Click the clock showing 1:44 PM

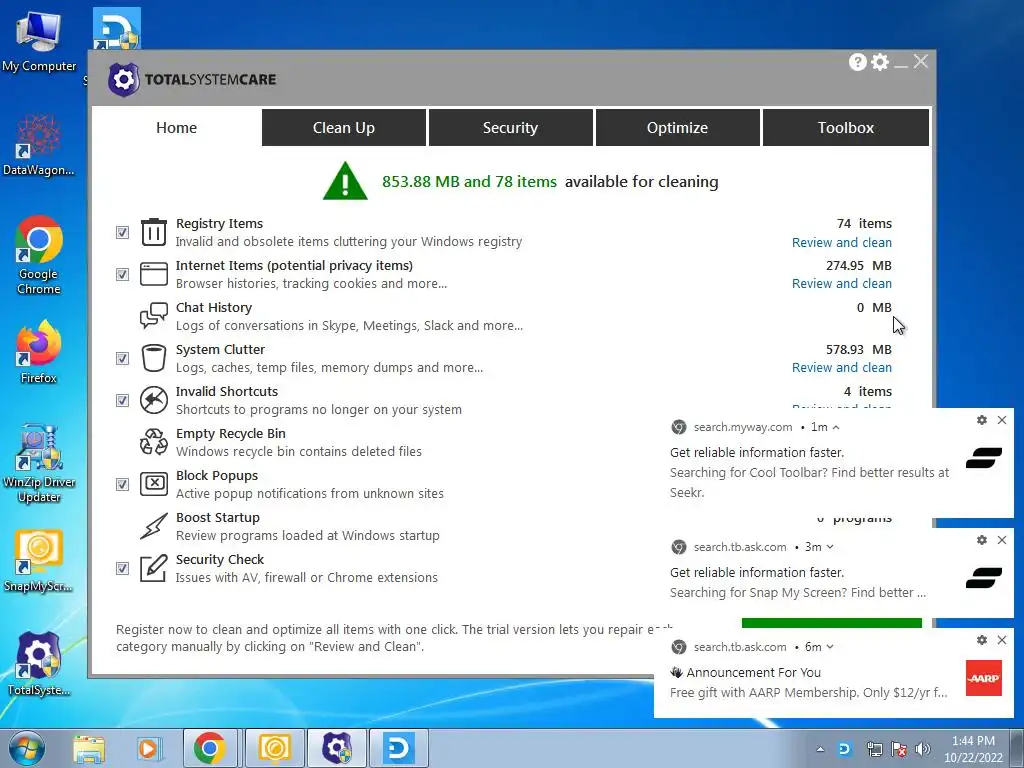[973, 741]
